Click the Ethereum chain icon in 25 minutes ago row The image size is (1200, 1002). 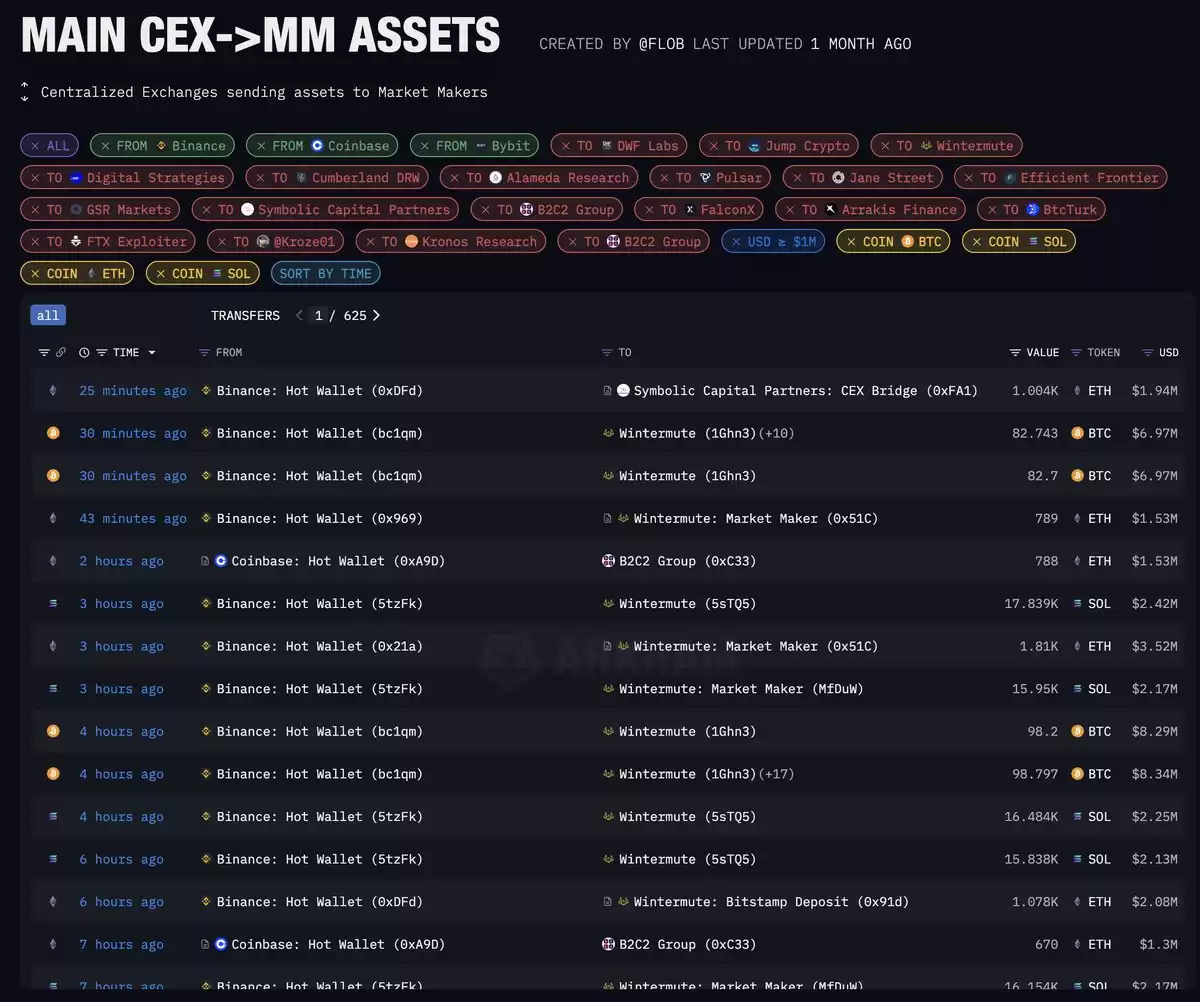pyautogui.click(x=53, y=391)
